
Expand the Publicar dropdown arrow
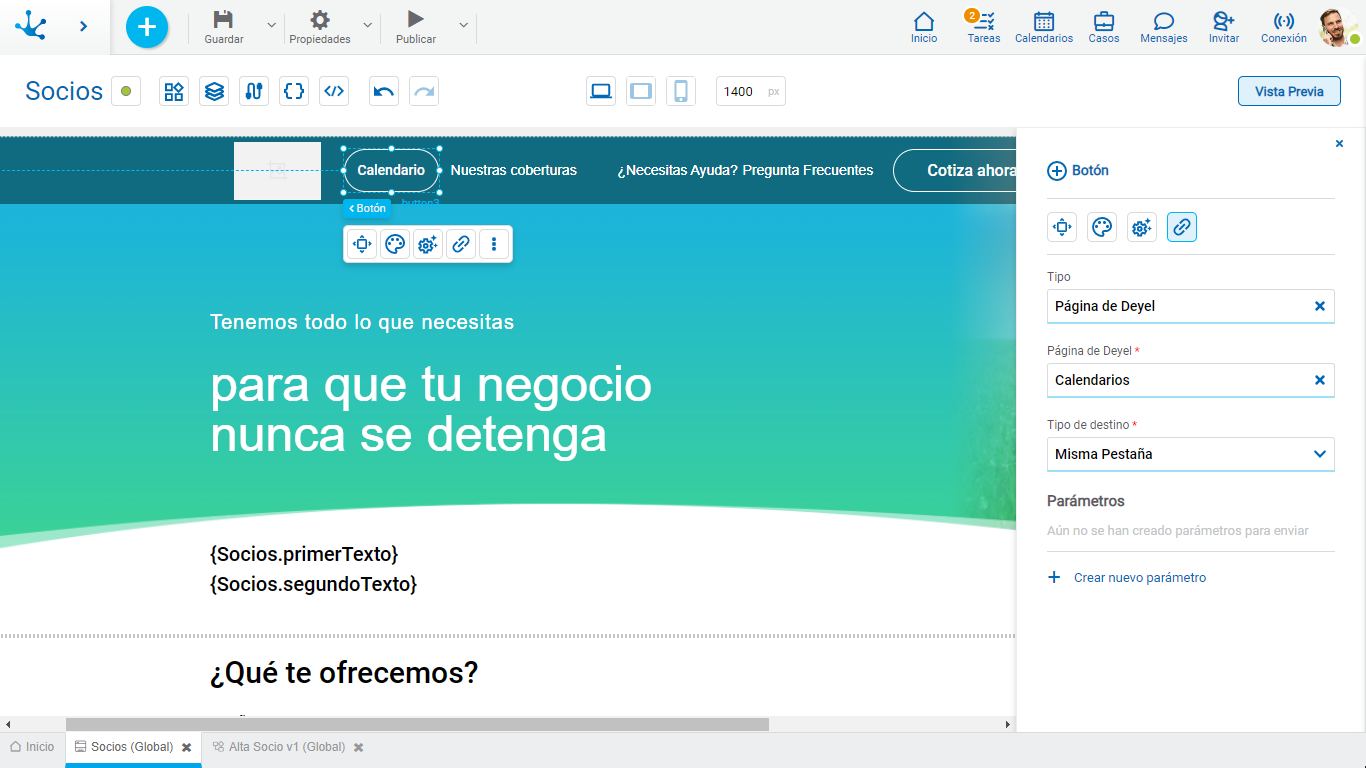click(463, 25)
